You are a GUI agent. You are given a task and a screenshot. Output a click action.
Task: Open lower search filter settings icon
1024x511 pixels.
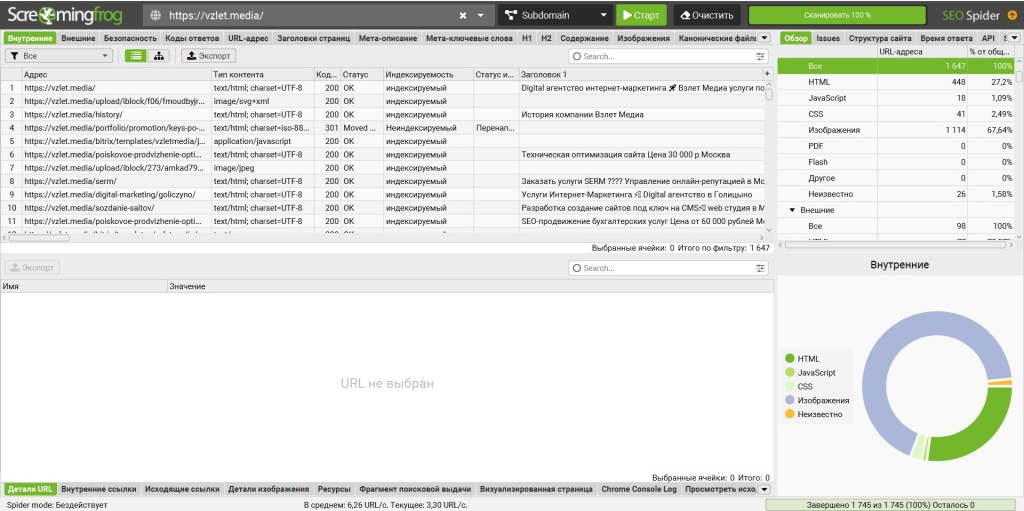coord(761,268)
